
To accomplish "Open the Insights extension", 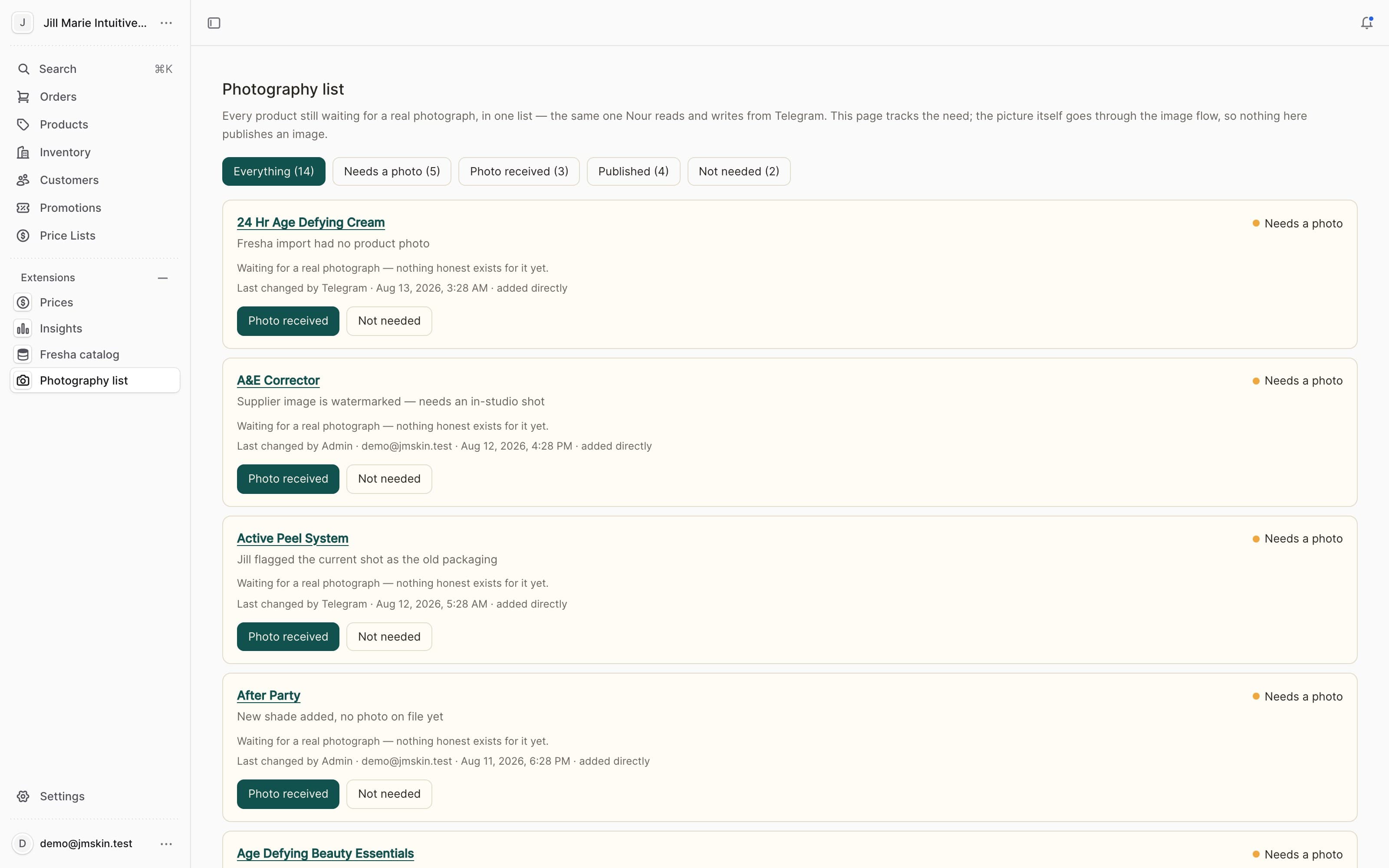I will pos(61,329).
